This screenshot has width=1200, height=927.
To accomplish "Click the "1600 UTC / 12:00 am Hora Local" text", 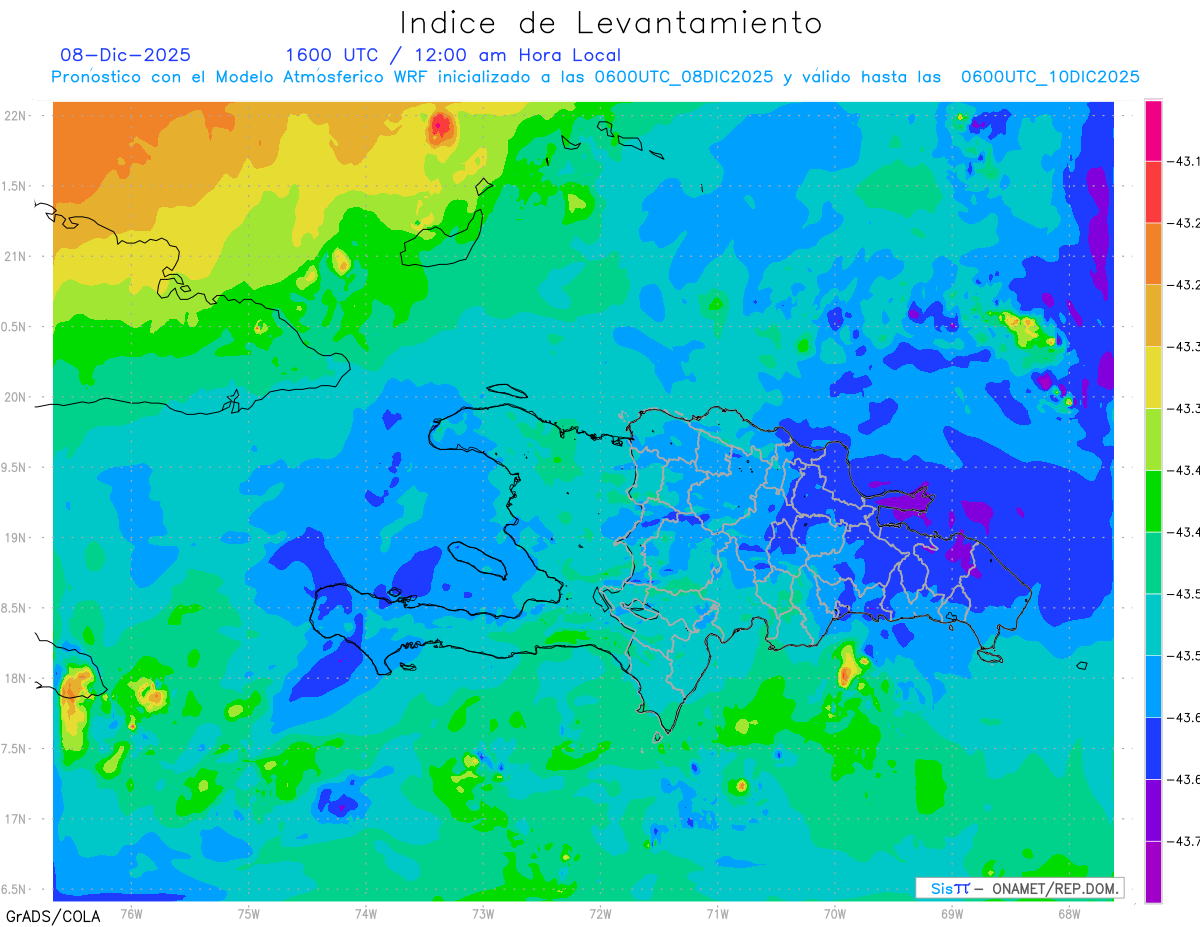I will pos(453,55).
